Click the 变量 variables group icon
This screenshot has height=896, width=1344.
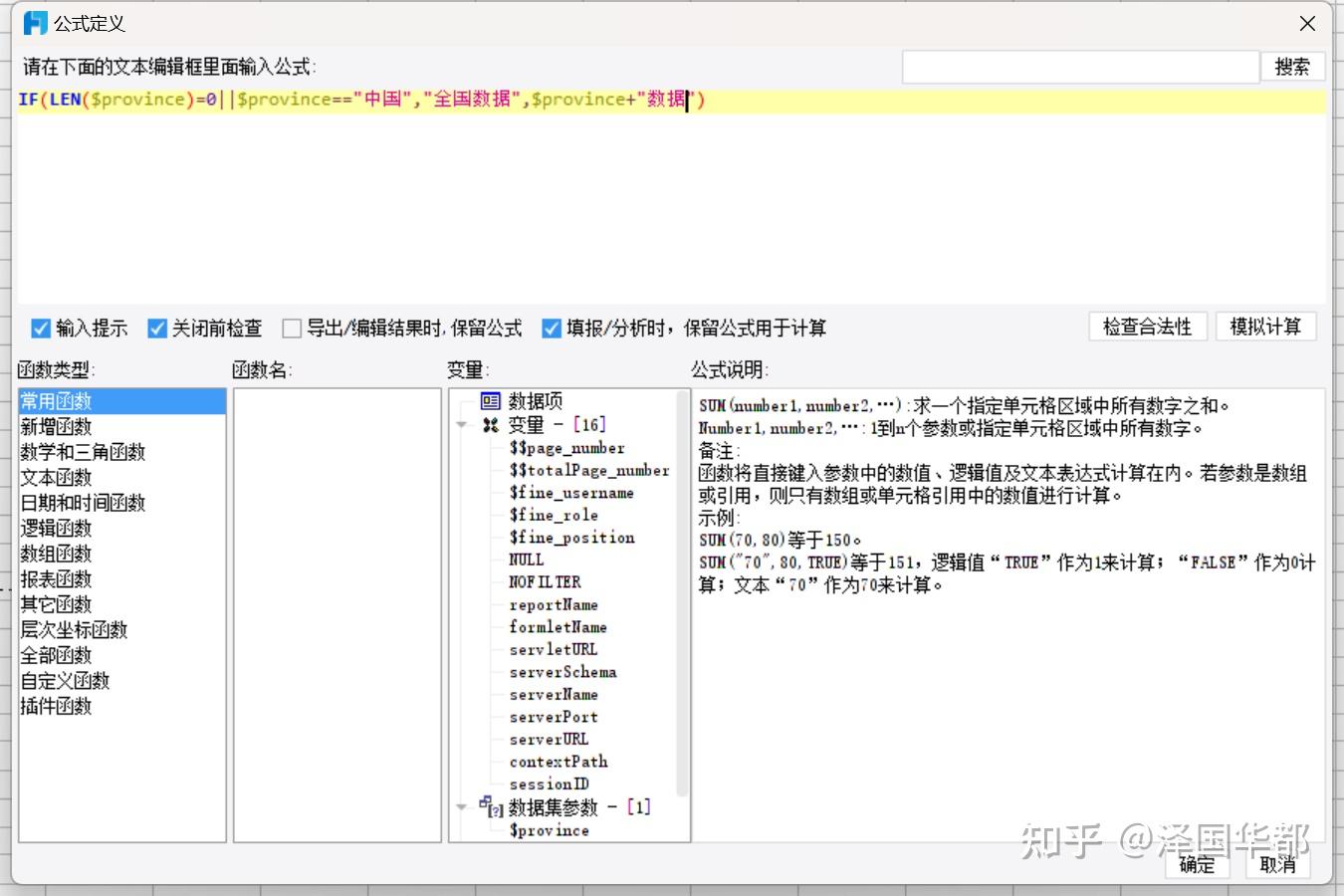click(489, 424)
